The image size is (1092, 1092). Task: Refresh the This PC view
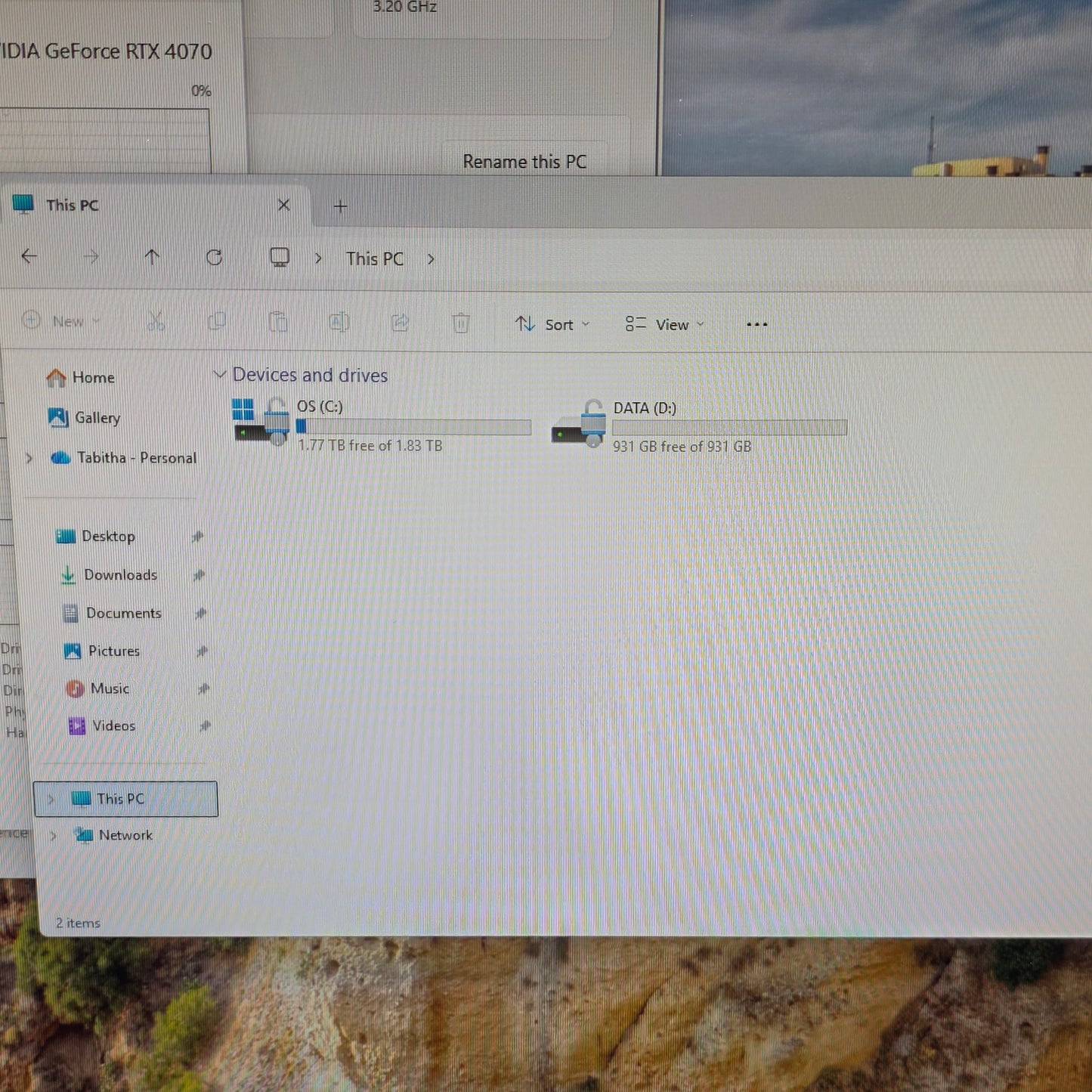[x=214, y=258]
